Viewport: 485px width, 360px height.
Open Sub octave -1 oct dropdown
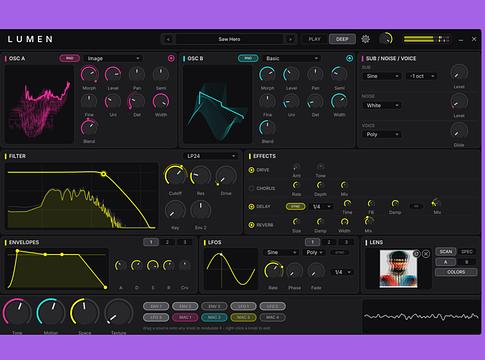[421, 76]
